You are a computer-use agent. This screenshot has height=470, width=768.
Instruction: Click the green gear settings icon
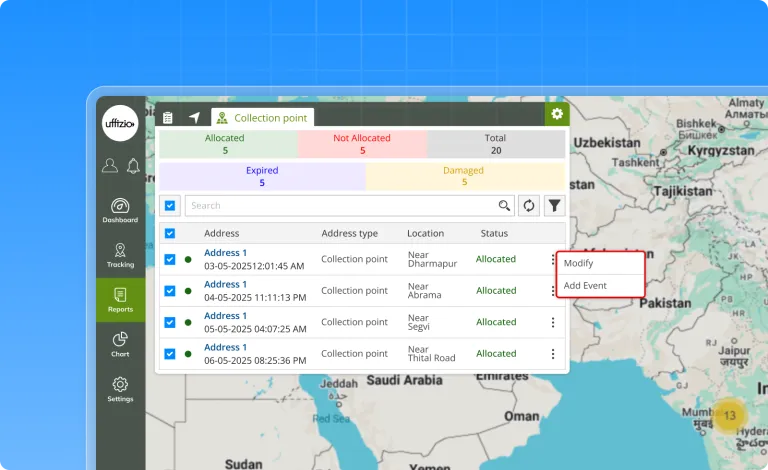tap(556, 114)
